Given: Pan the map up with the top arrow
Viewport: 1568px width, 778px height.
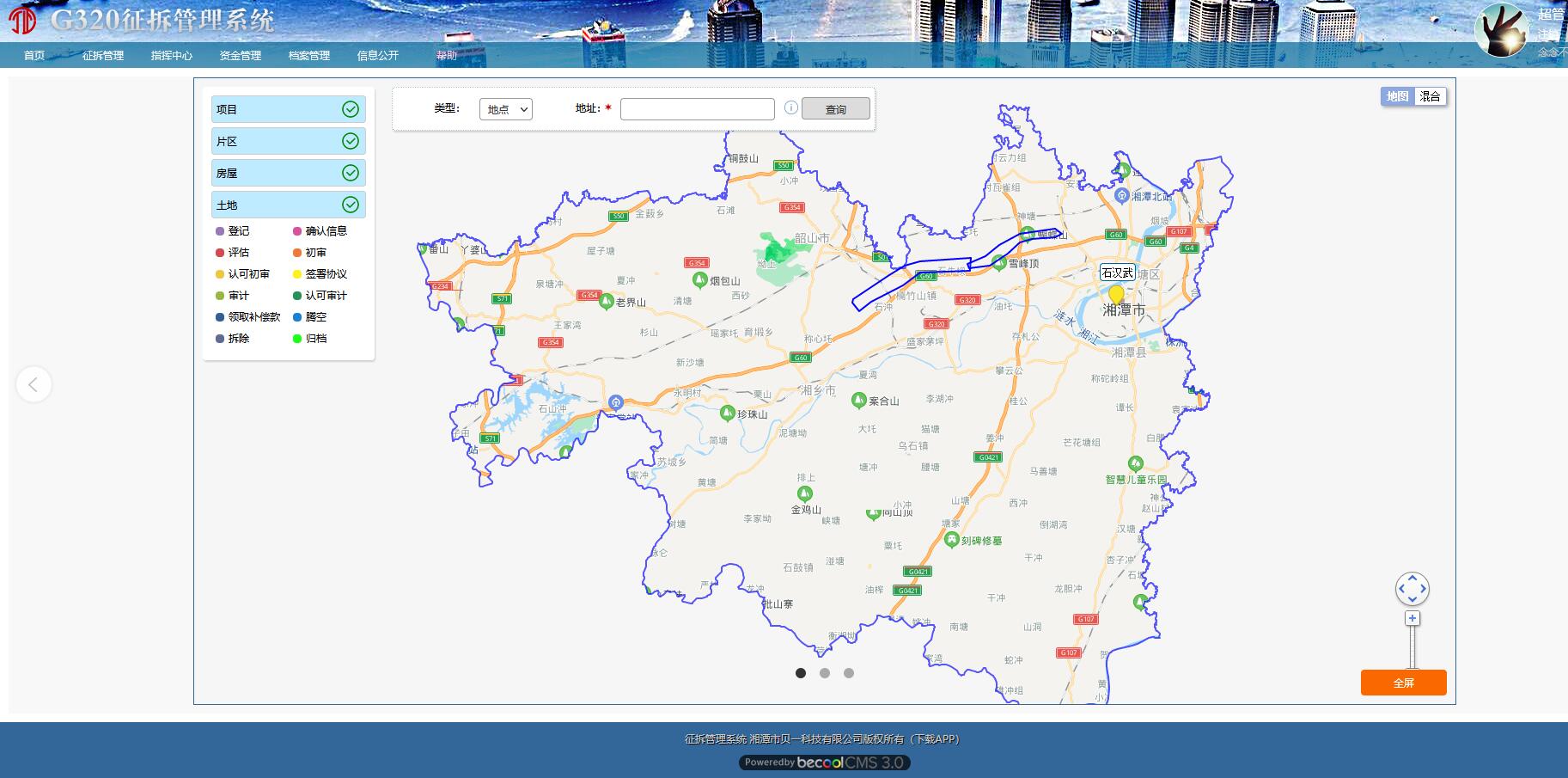Looking at the screenshot, I should click(x=1412, y=579).
